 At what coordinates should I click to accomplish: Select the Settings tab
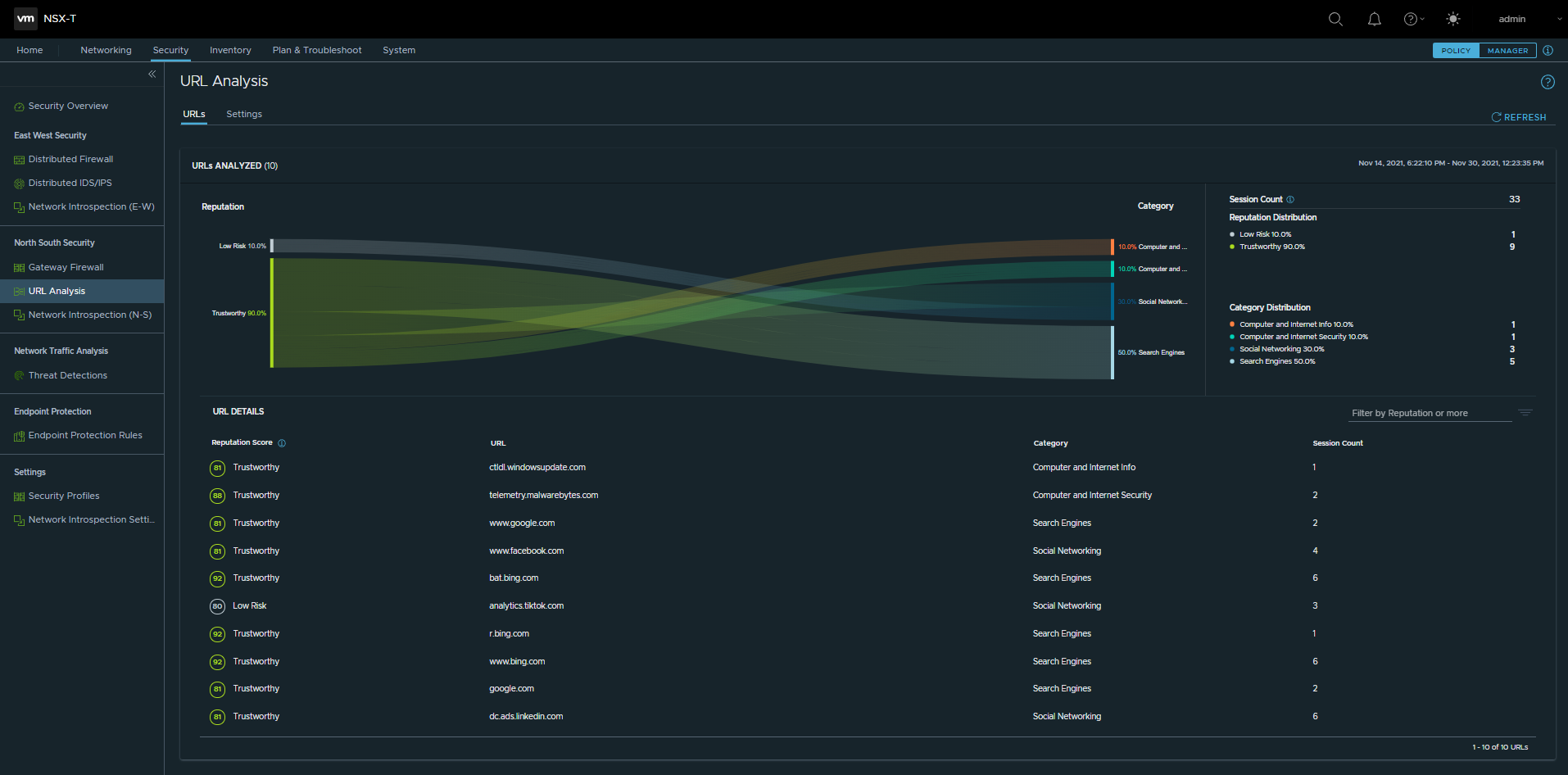(x=244, y=114)
